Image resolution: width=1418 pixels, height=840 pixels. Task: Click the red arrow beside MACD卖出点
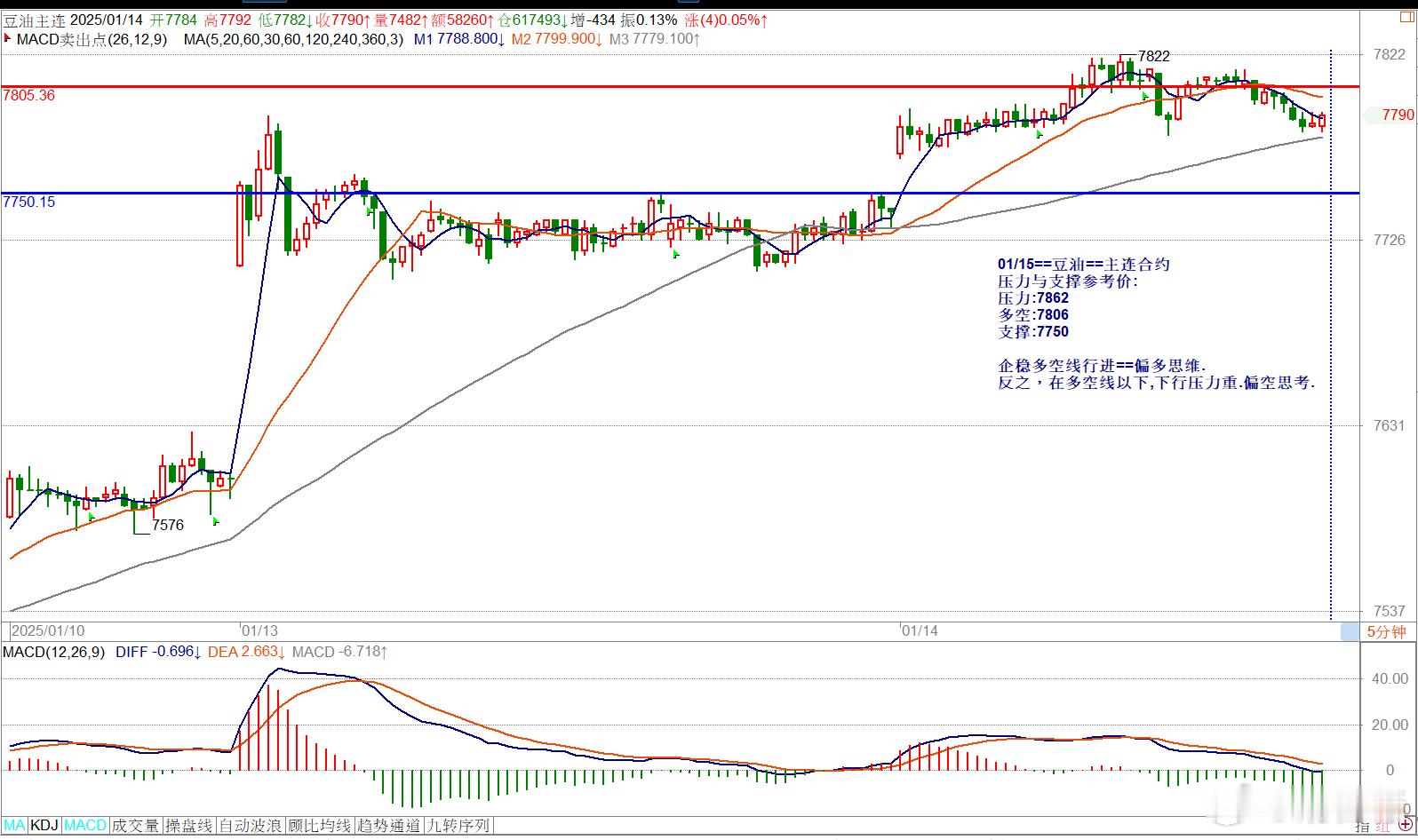tap(8, 39)
